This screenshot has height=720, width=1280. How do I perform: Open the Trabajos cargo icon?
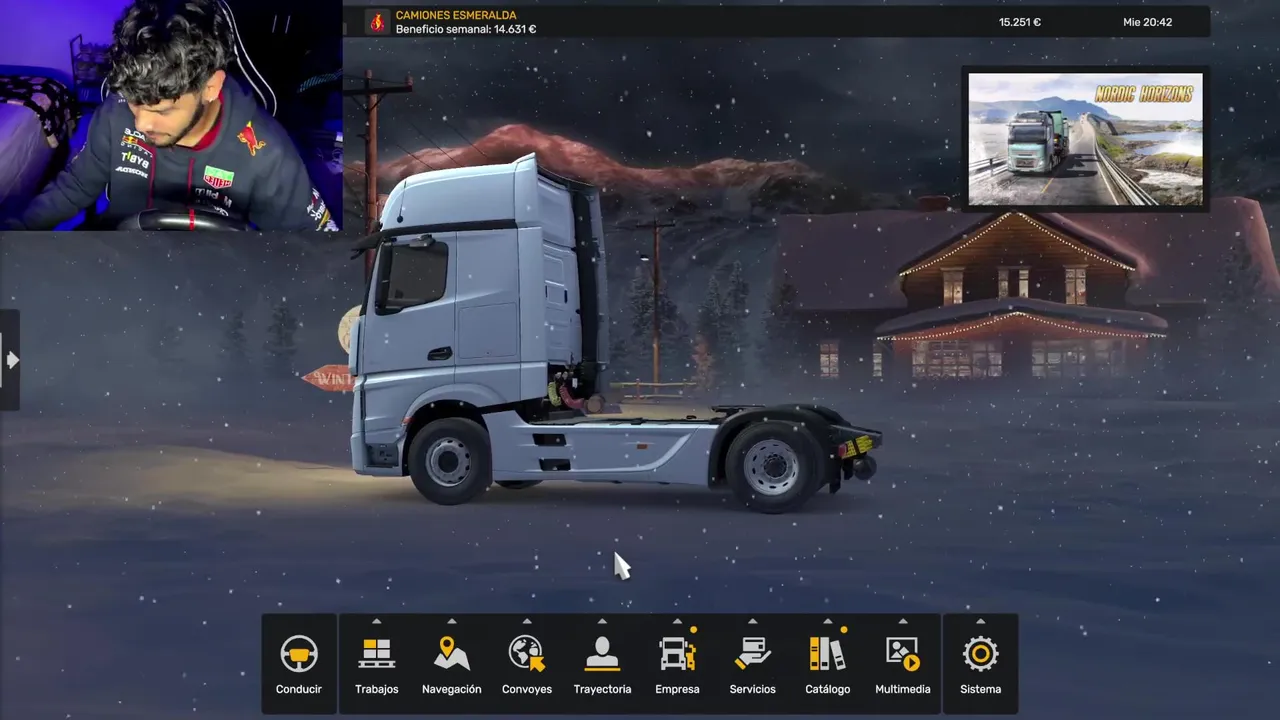[x=377, y=655]
